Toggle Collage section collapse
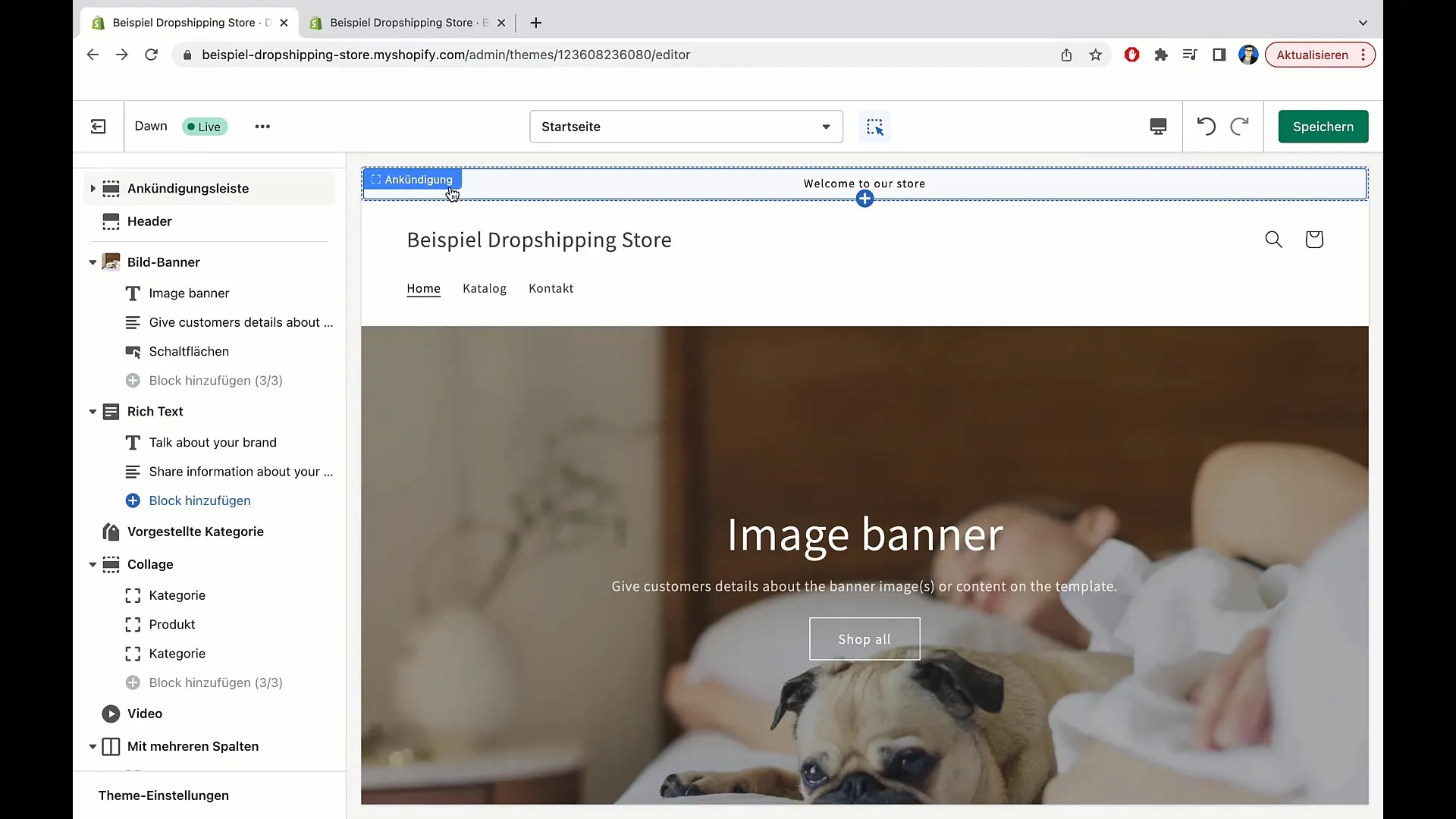 92,564
